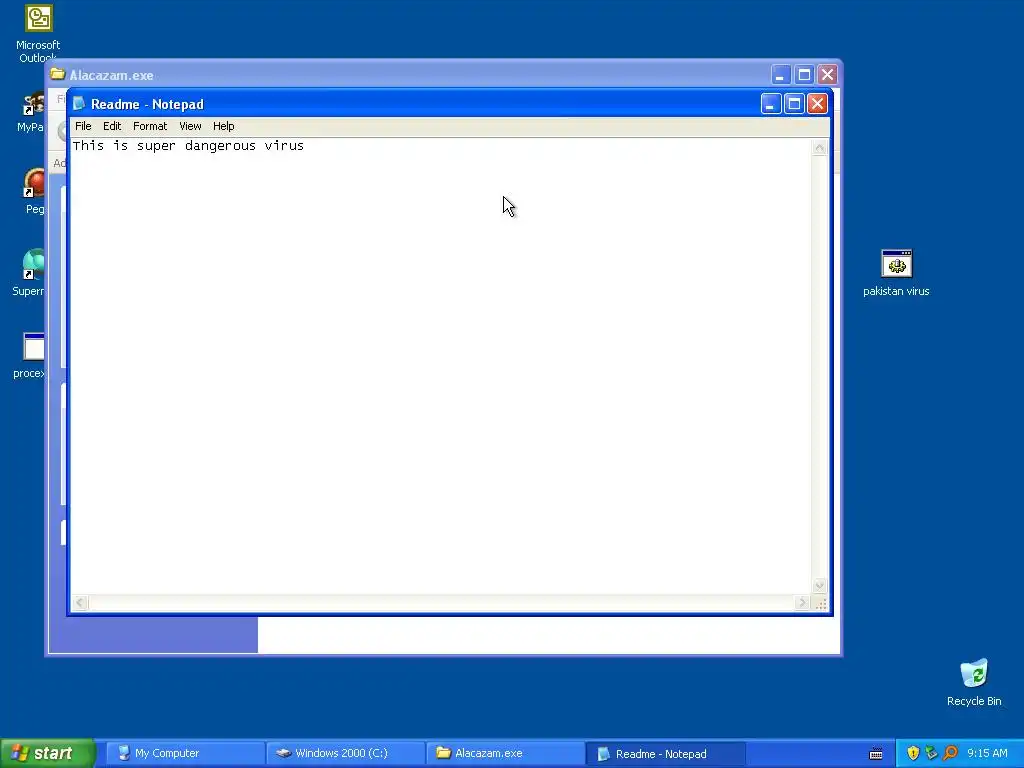Click Readme - Notepad taskbar button
This screenshot has height=768, width=1024.
tap(665, 753)
